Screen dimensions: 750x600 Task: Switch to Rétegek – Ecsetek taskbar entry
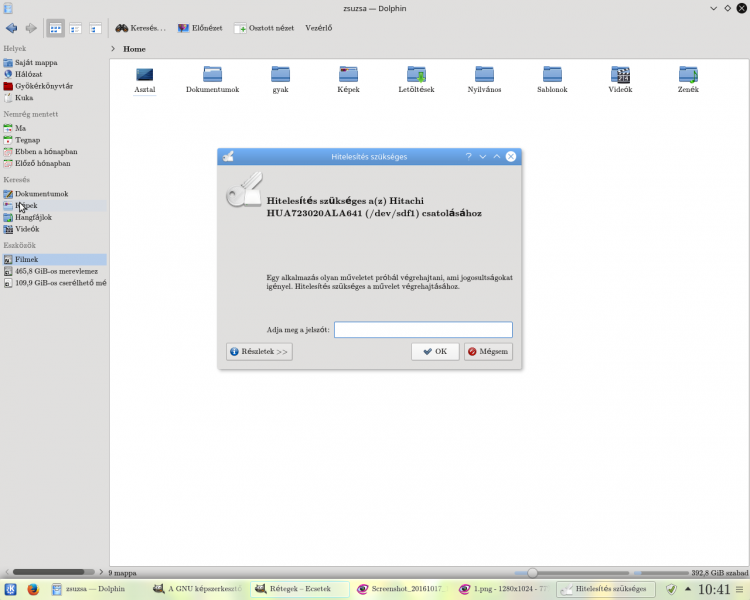pyautogui.click(x=300, y=589)
